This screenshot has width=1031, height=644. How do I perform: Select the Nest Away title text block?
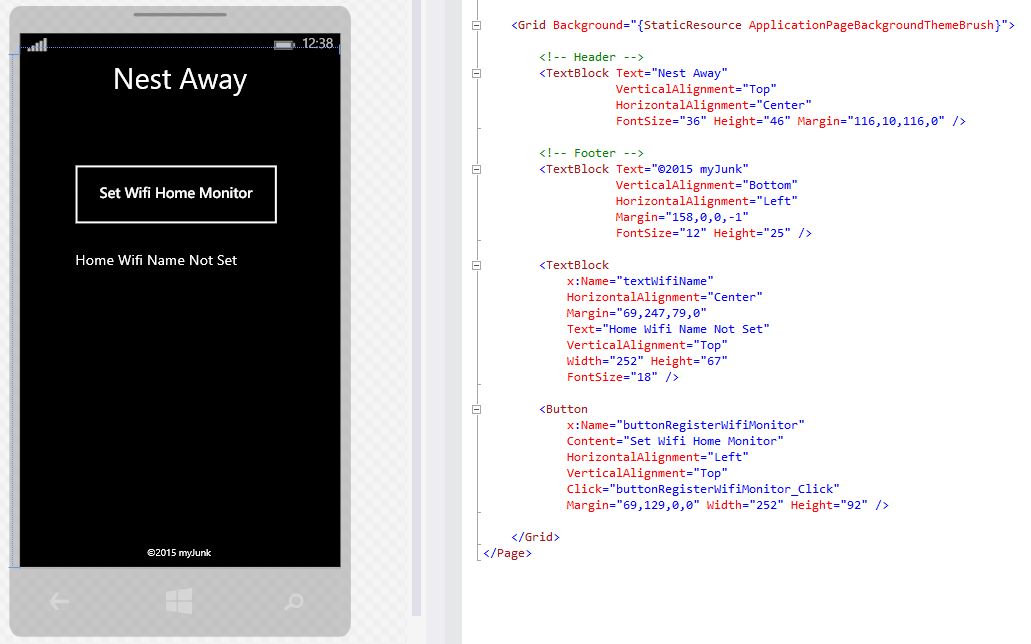point(180,79)
